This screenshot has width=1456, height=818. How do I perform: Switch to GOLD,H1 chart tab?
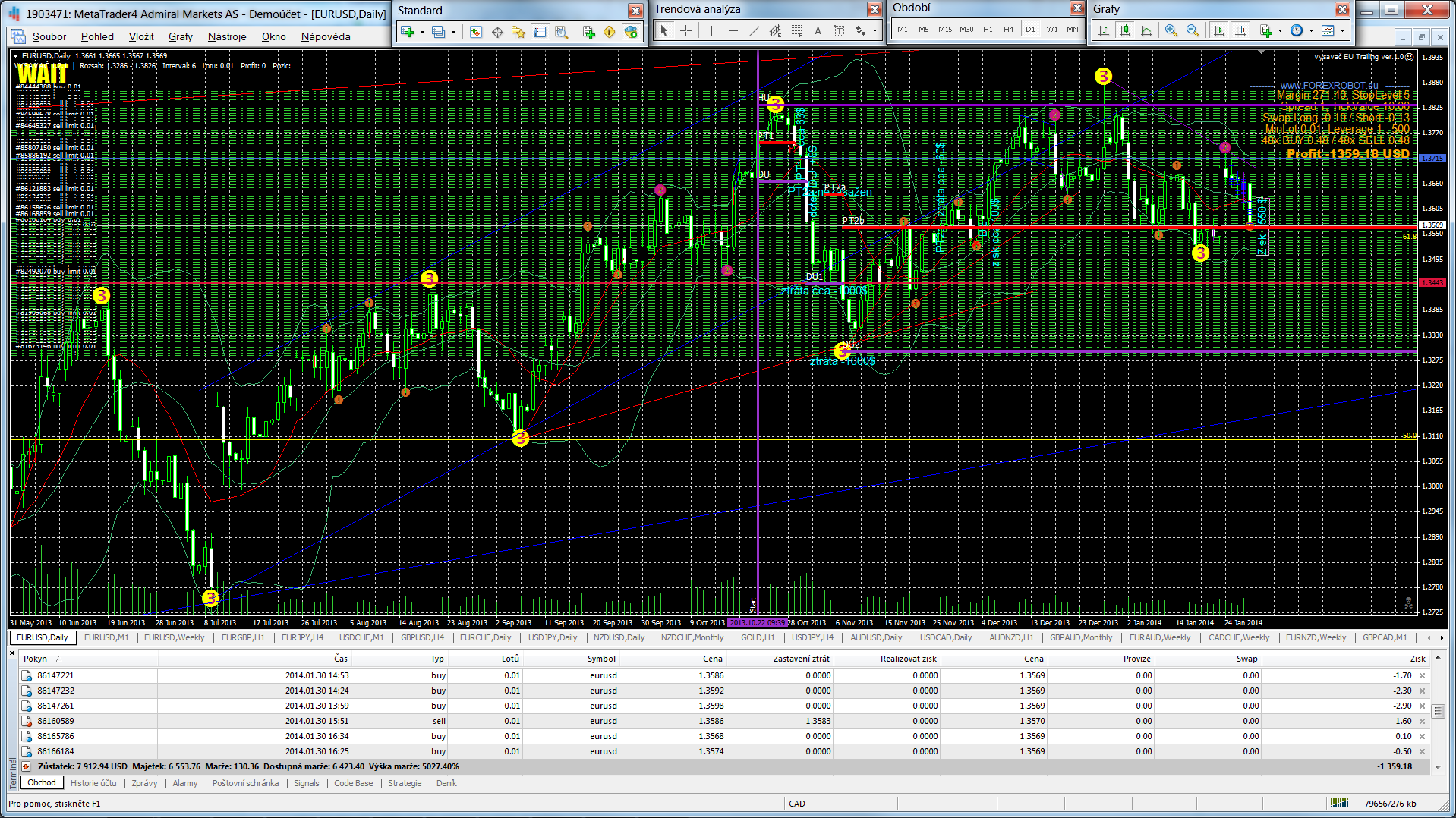point(758,637)
